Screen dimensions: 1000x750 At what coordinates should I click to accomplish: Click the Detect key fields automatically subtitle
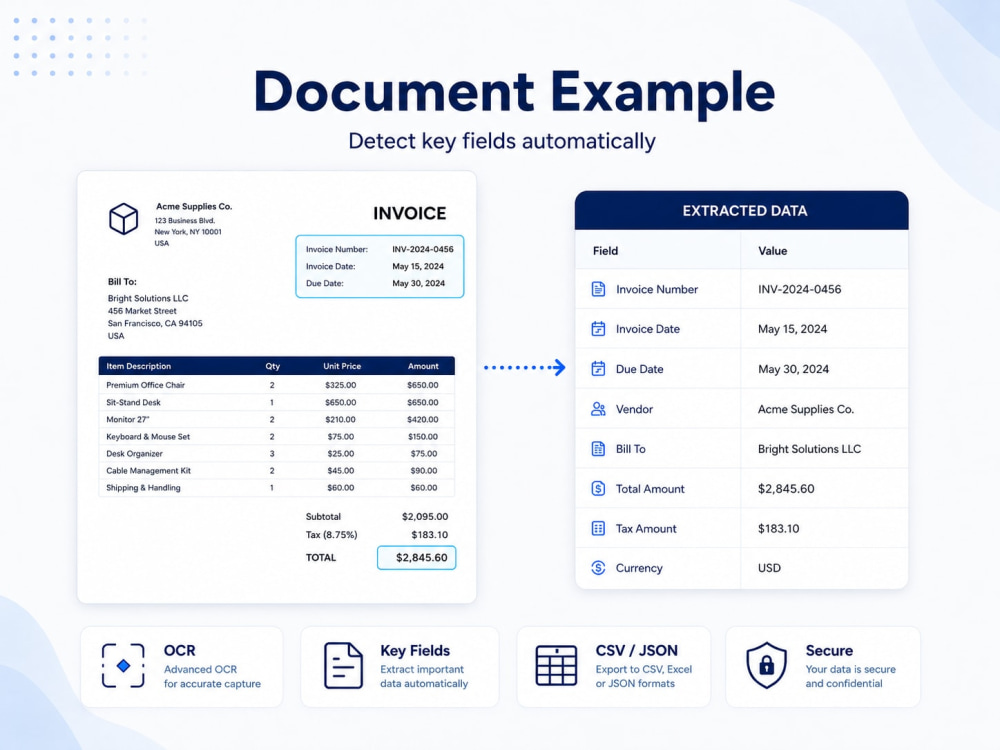pyautogui.click(x=502, y=142)
